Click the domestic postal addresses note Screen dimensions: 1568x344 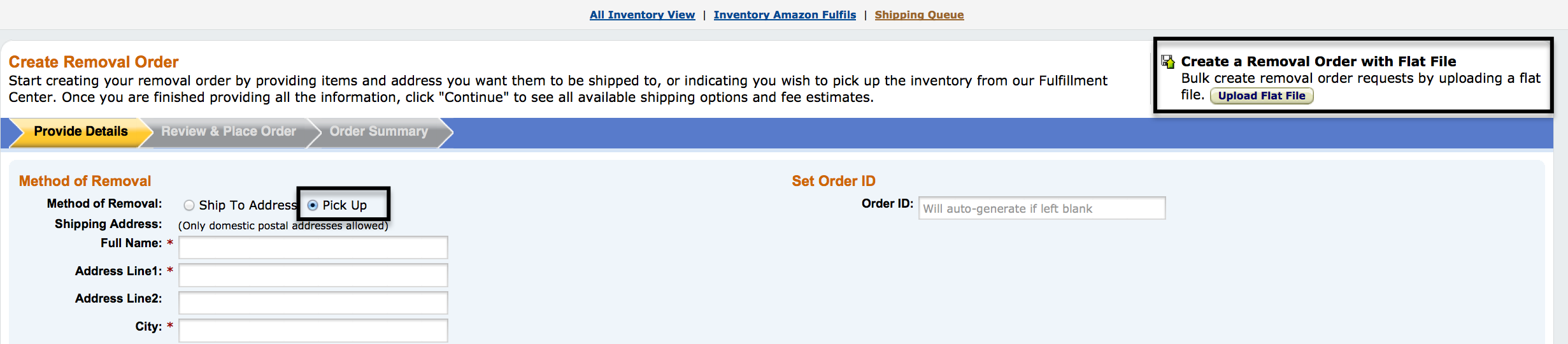(x=283, y=226)
